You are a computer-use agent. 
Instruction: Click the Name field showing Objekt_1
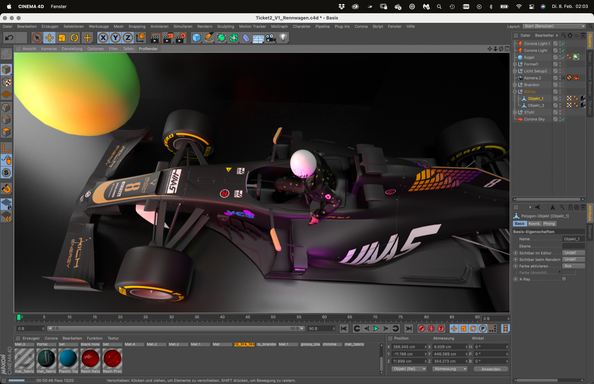pyautogui.click(x=574, y=239)
